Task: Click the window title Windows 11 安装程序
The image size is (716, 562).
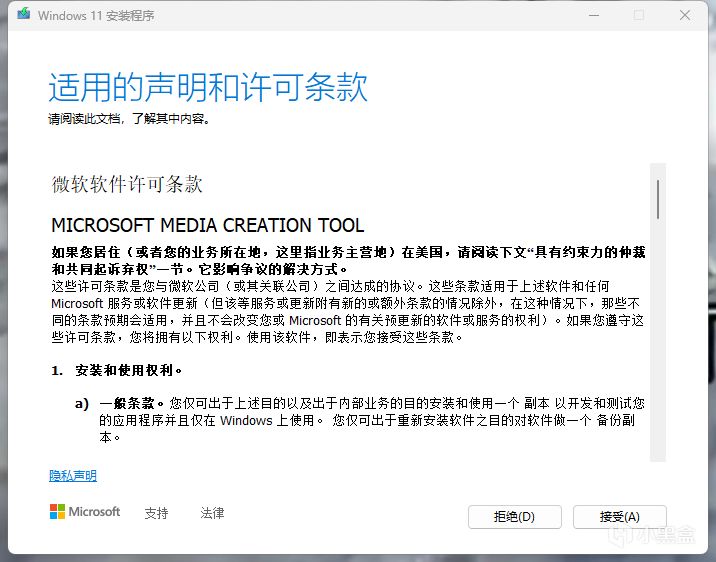Action: click(96, 16)
